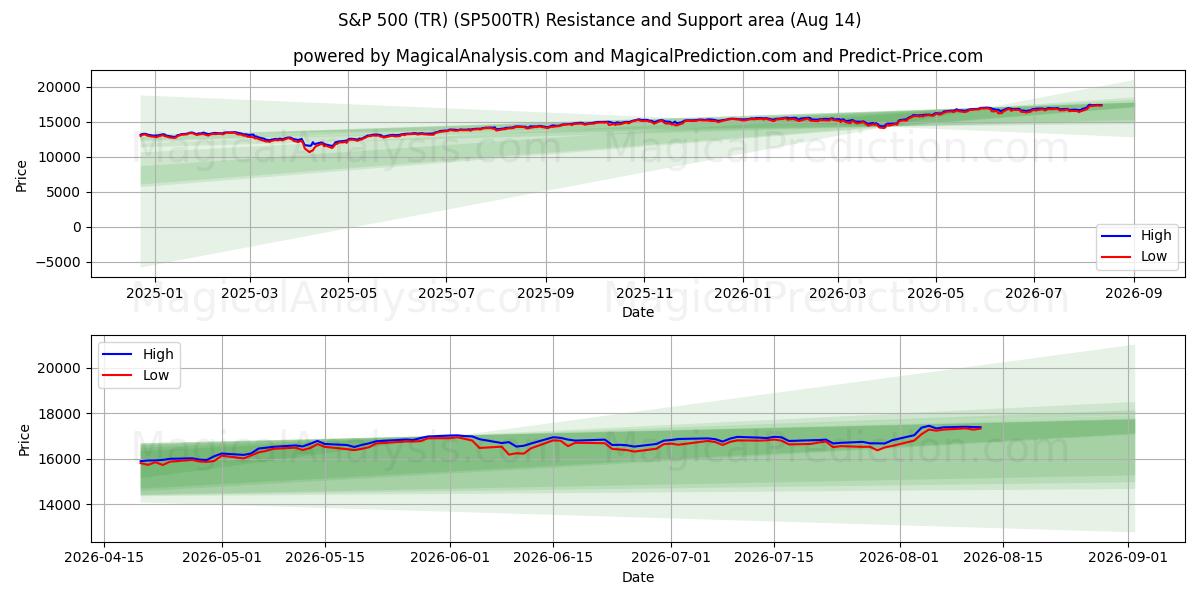Click the bottom chart x-axis label '2026-05-01'
1200x600 pixels.
pos(222,560)
